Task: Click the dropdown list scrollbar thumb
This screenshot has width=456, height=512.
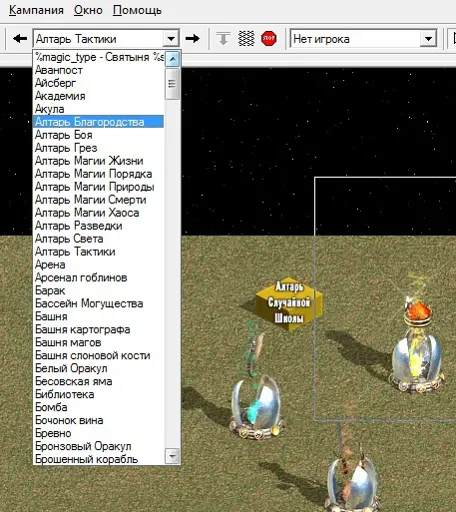Action: (173, 84)
